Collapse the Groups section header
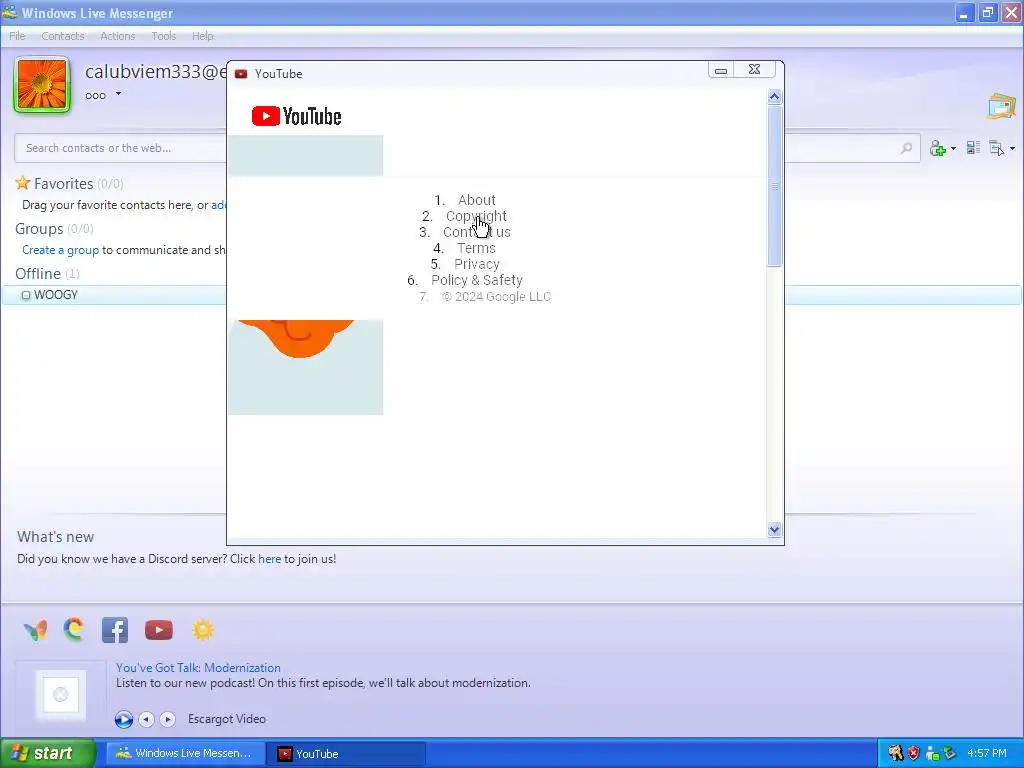Screen dimensions: 1024x768 coord(39,229)
